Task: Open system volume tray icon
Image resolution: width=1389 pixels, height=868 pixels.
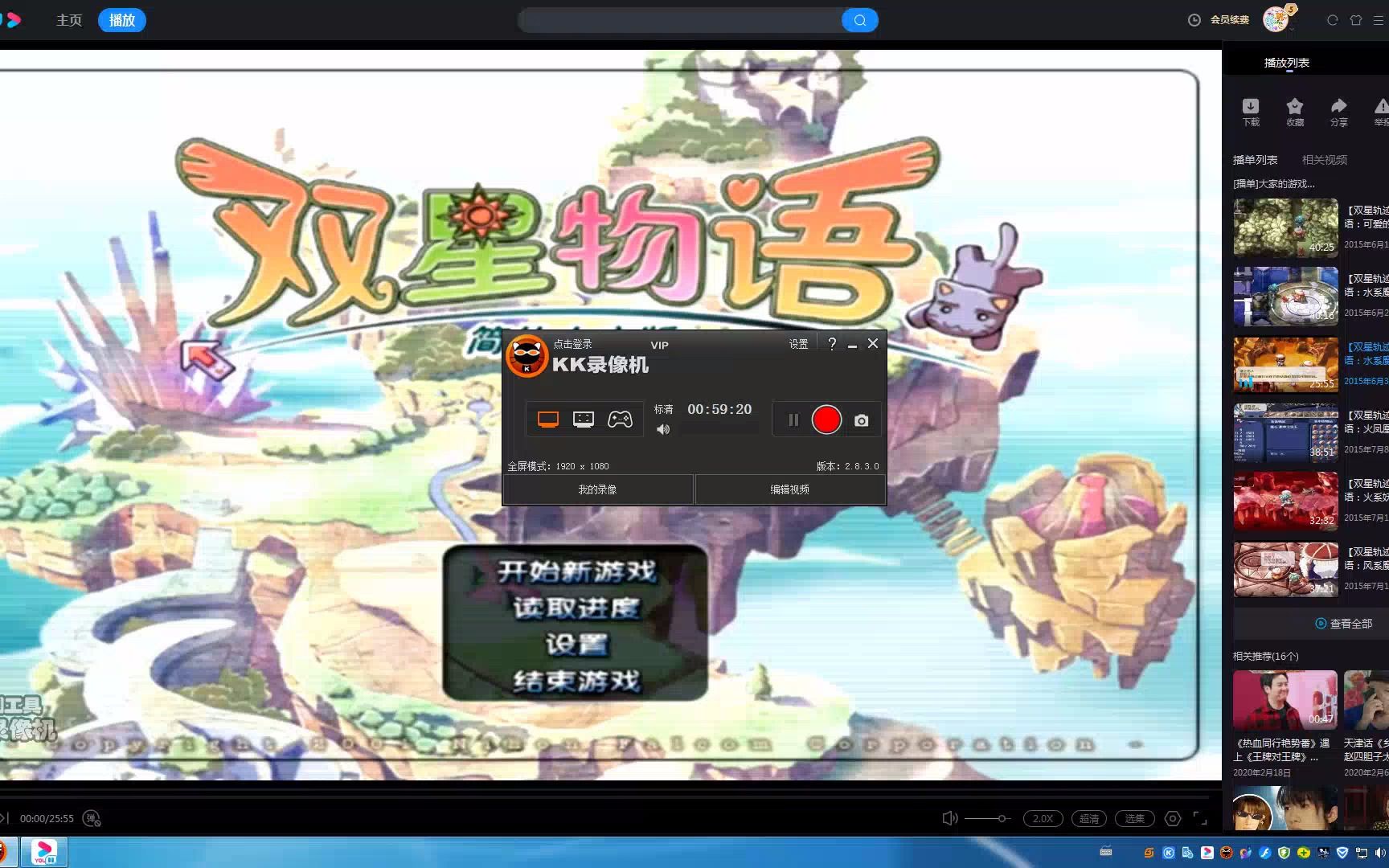Action: click(1379, 853)
